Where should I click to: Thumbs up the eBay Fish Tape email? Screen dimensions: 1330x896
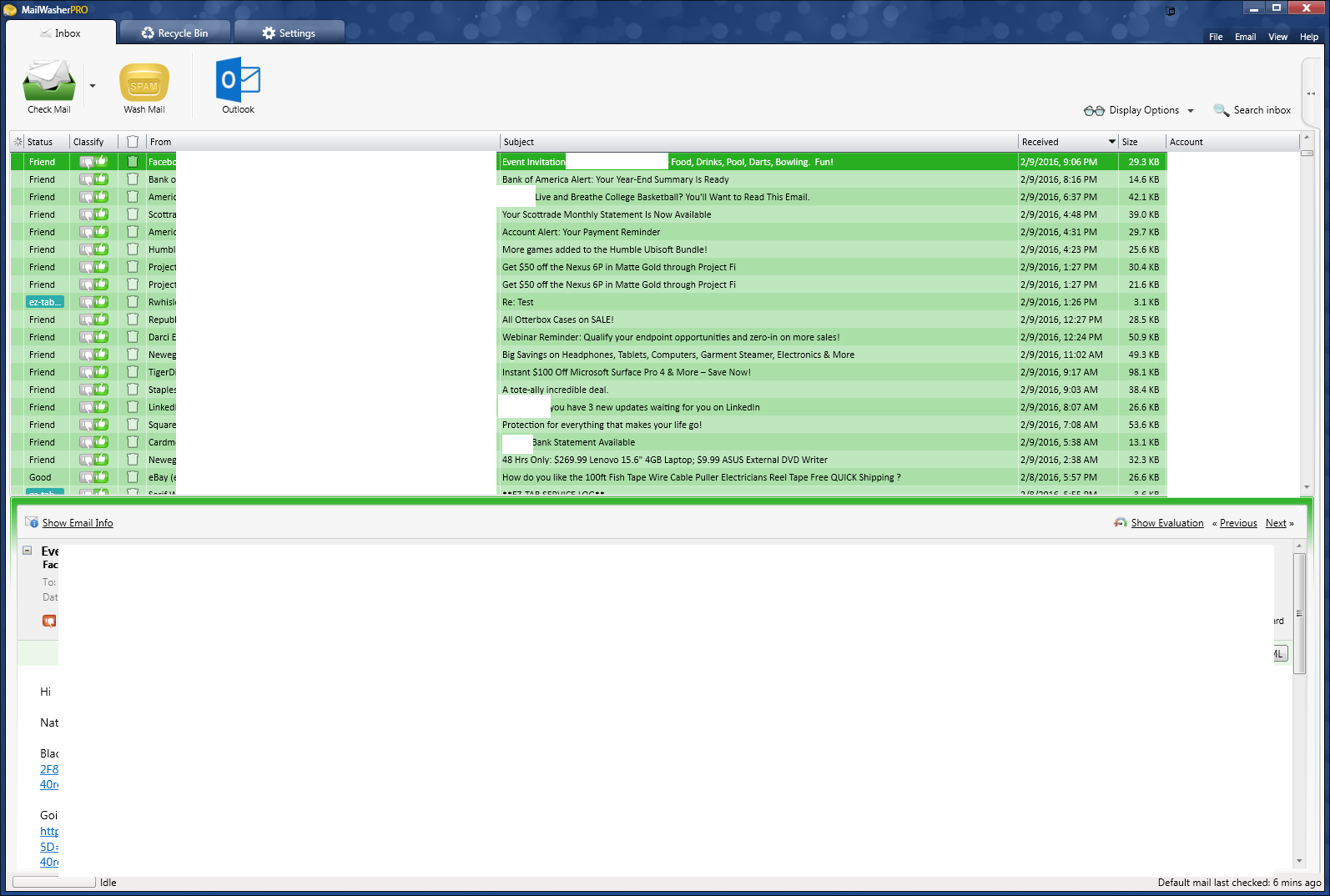(102, 476)
